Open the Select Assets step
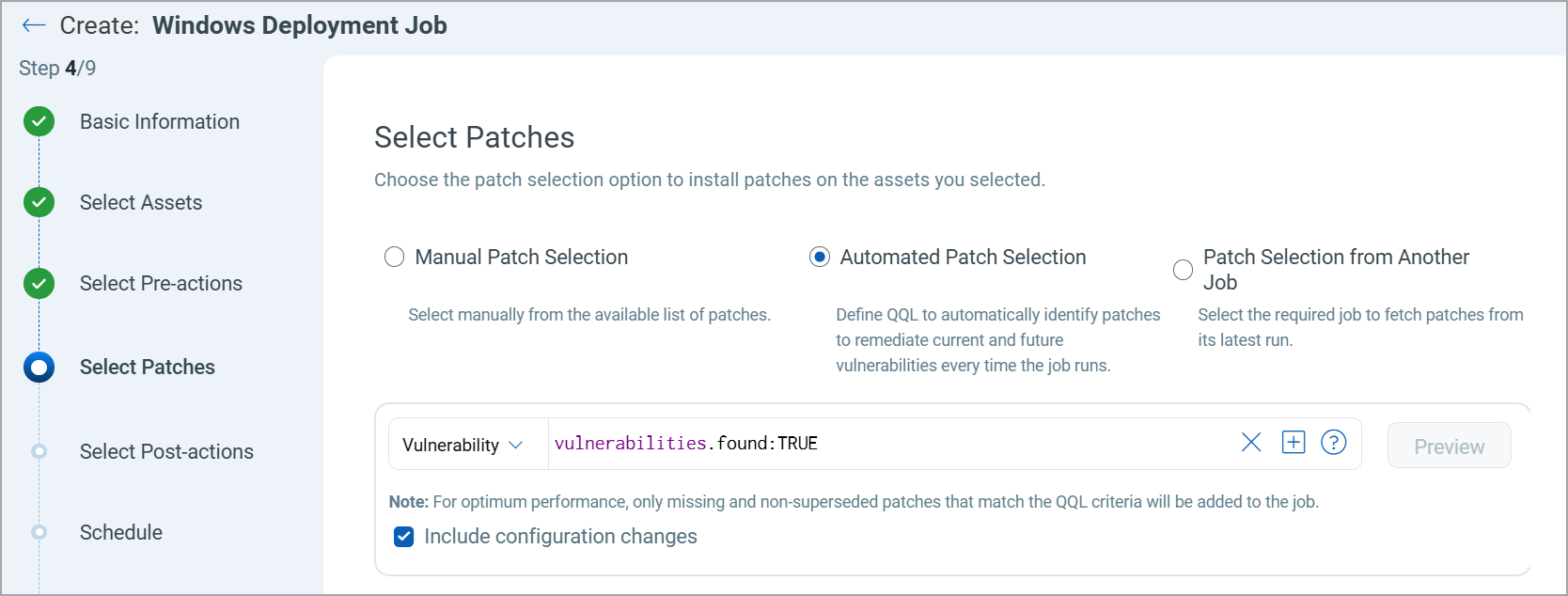This screenshot has height=596, width=1568. pyautogui.click(x=141, y=202)
